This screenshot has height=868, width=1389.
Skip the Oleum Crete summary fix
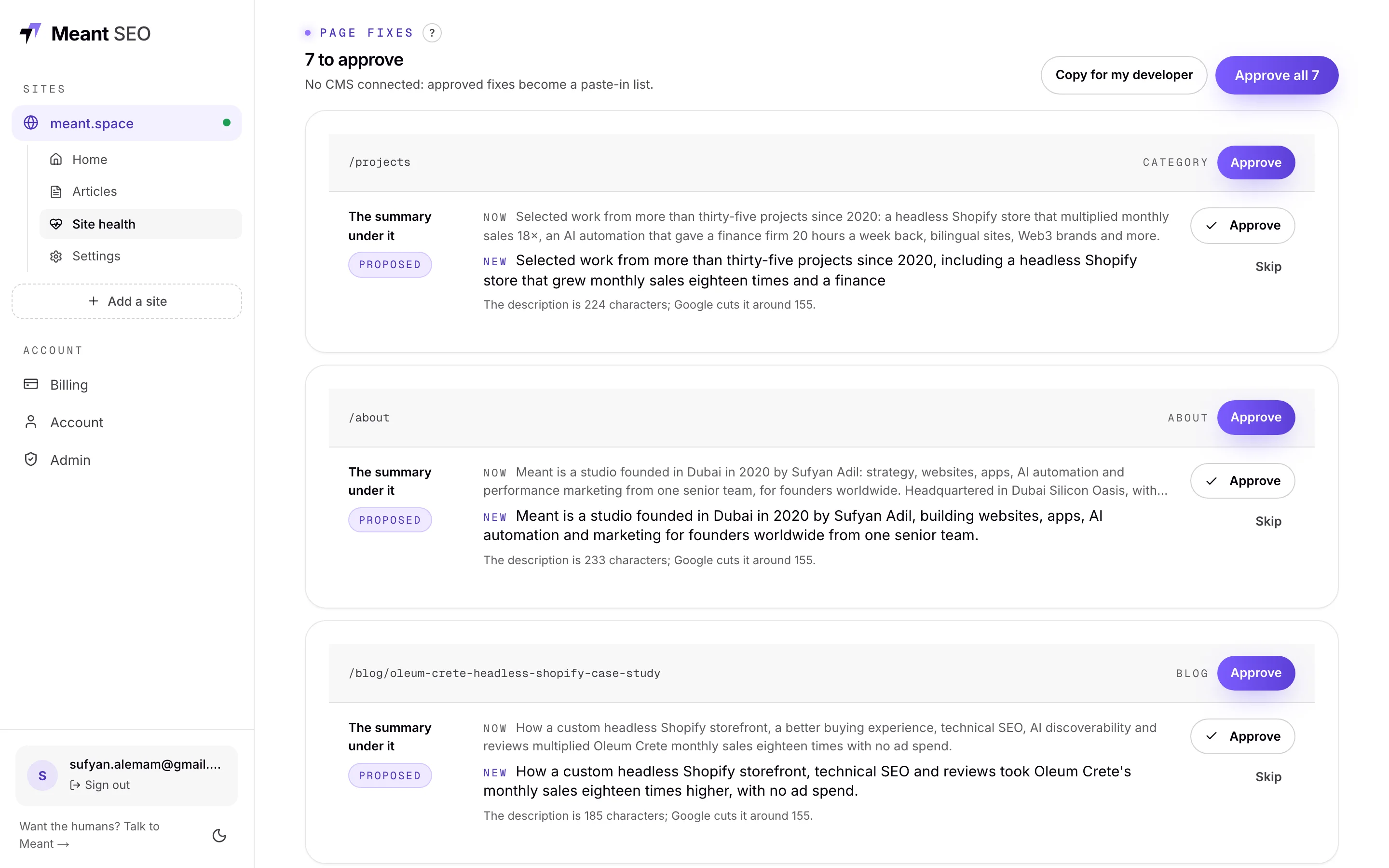point(1268,777)
